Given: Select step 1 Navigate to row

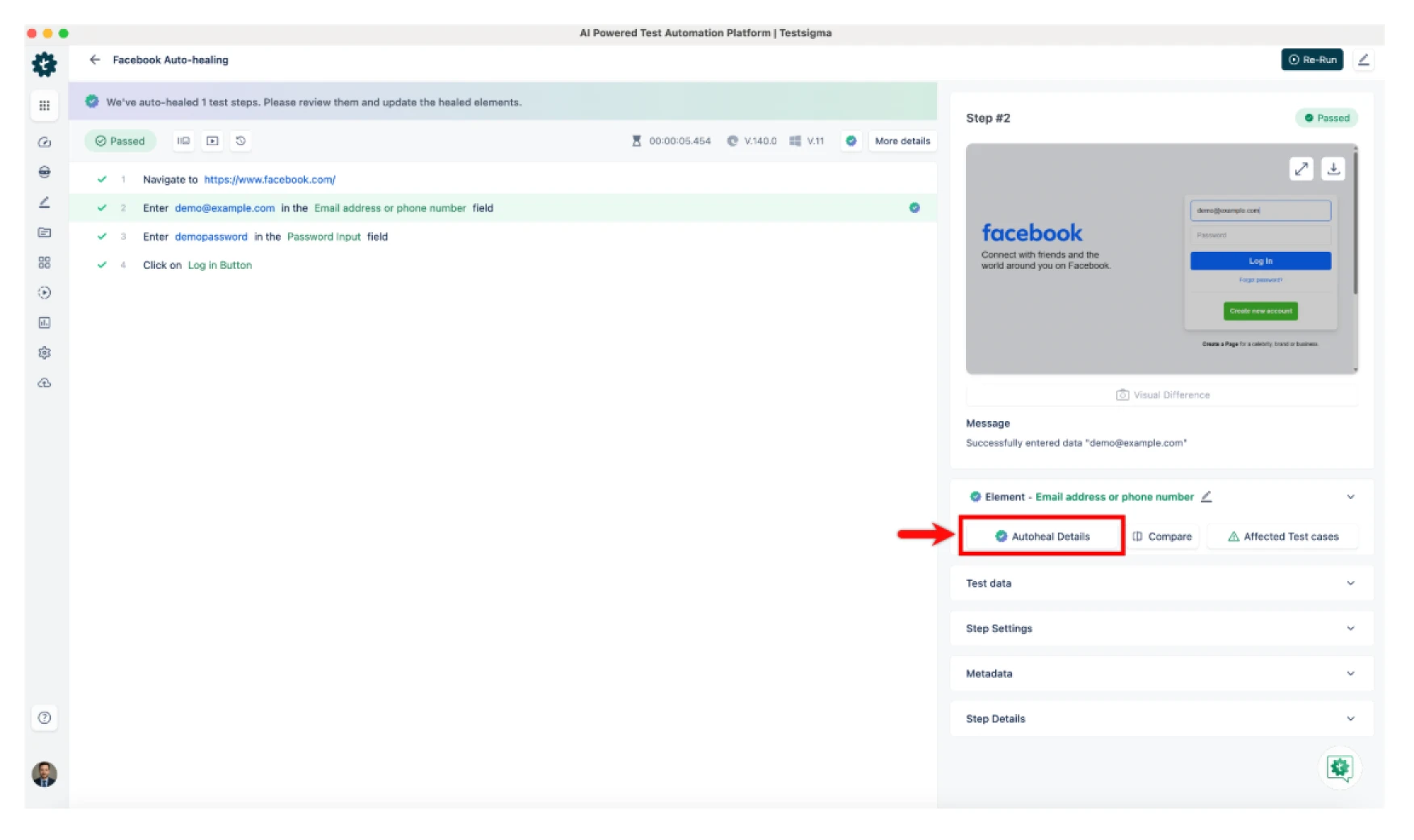Looking at the screenshot, I should click(503, 180).
